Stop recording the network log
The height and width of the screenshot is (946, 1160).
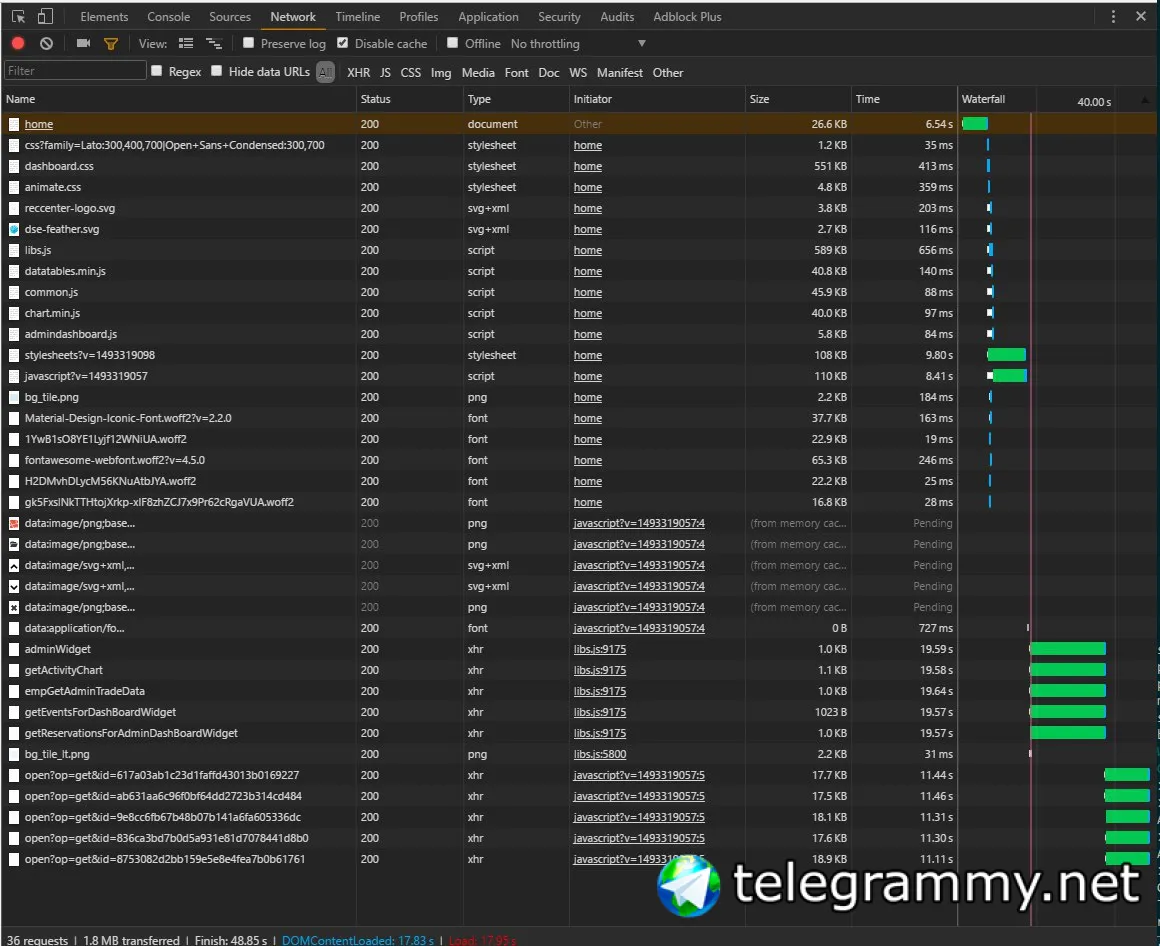pyautogui.click(x=18, y=44)
